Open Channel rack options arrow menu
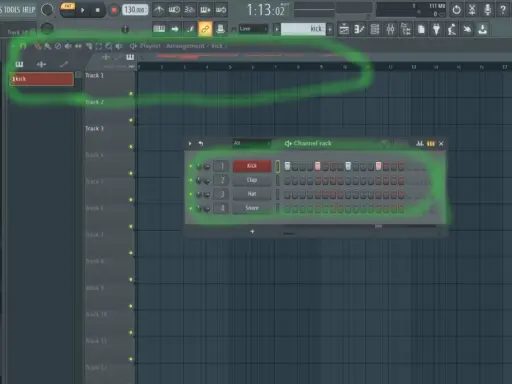This screenshot has height=384, width=512. (x=190, y=144)
